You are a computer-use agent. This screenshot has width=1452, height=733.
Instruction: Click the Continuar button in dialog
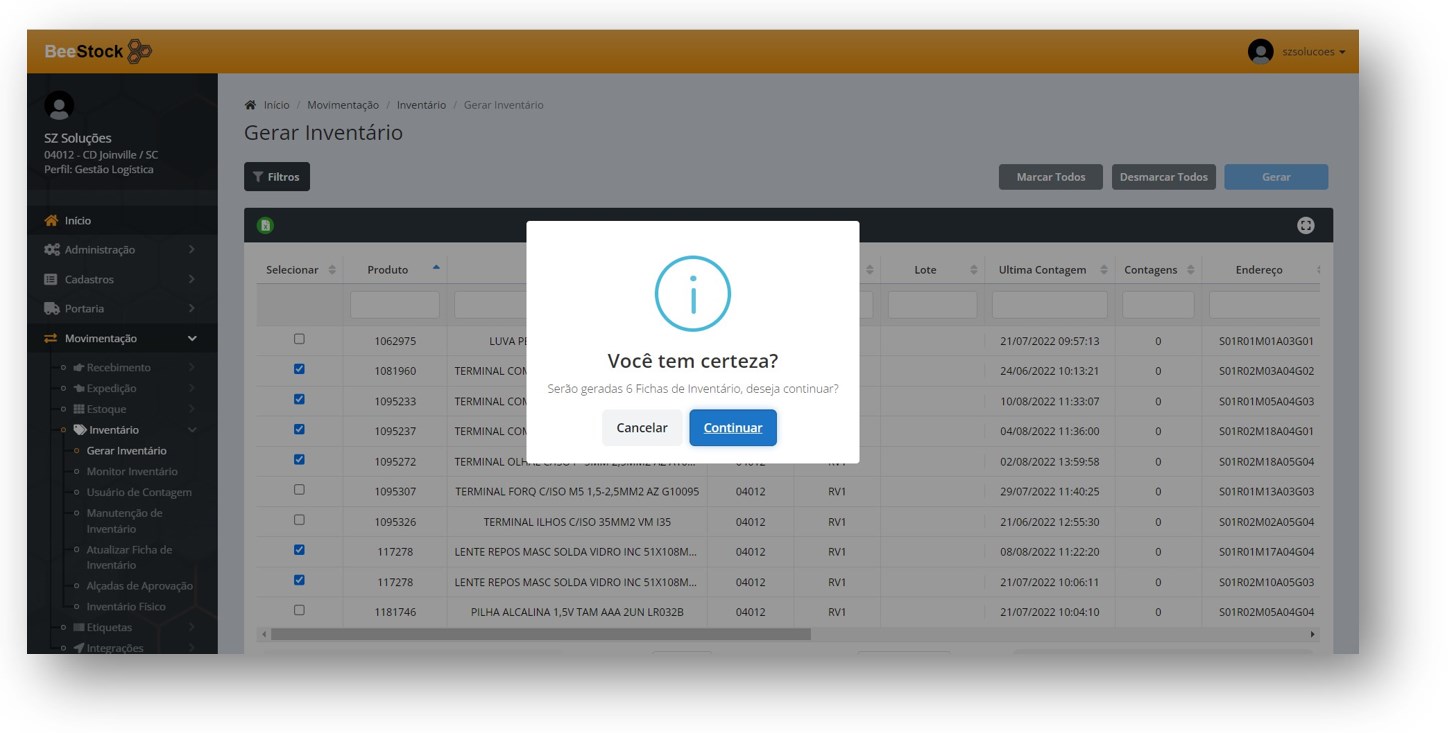pyautogui.click(x=732, y=428)
